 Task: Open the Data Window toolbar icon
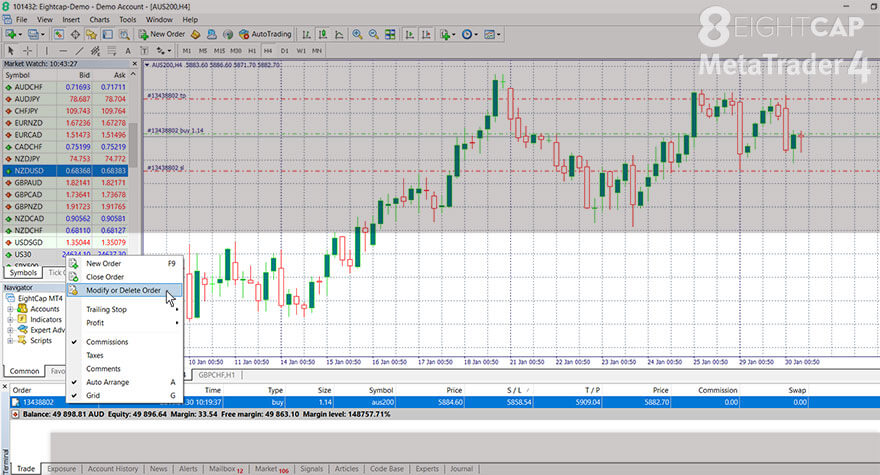click(75, 34)
